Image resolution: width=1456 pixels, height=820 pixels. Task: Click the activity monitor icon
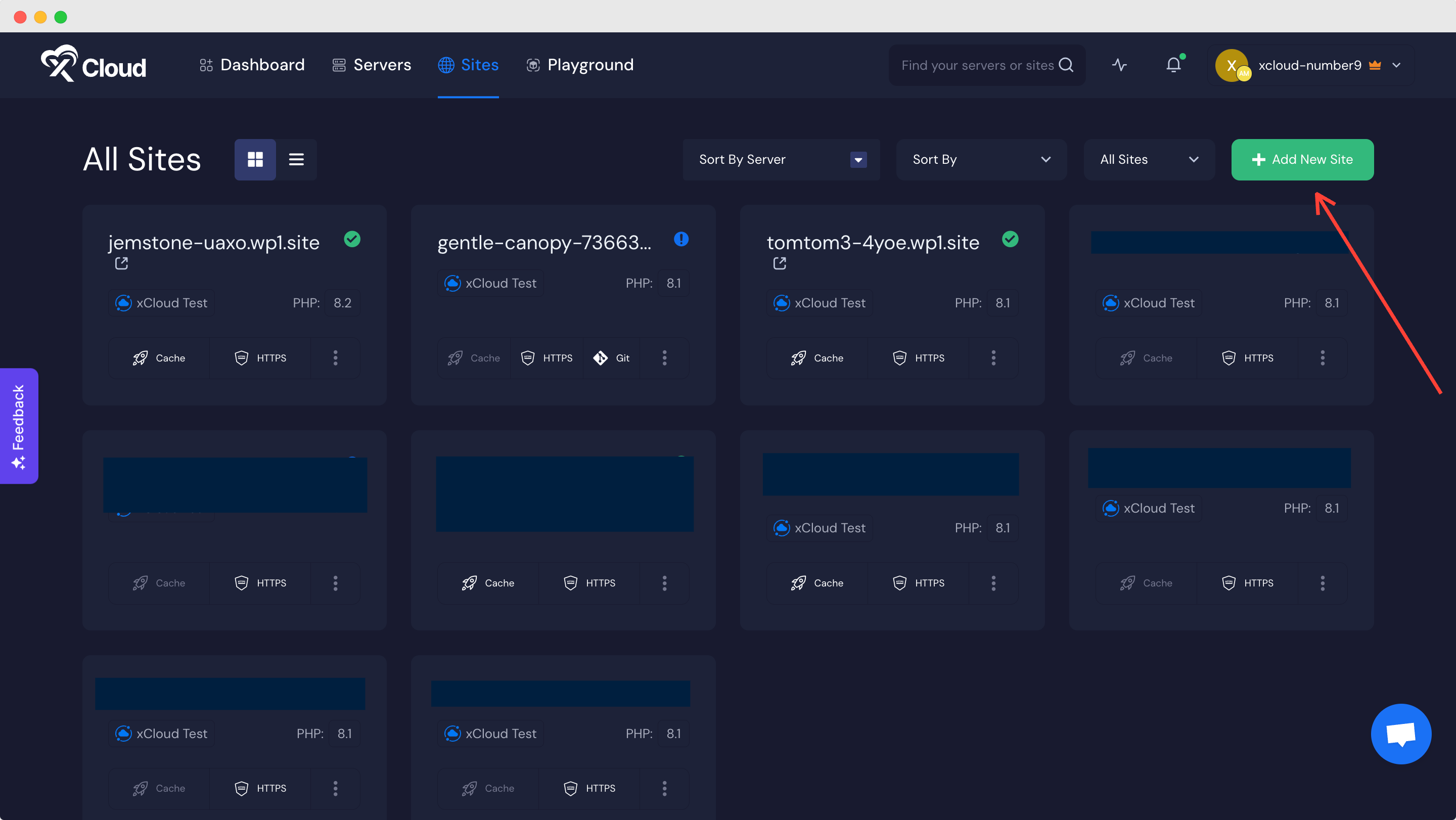click(x=1119, y=64)
